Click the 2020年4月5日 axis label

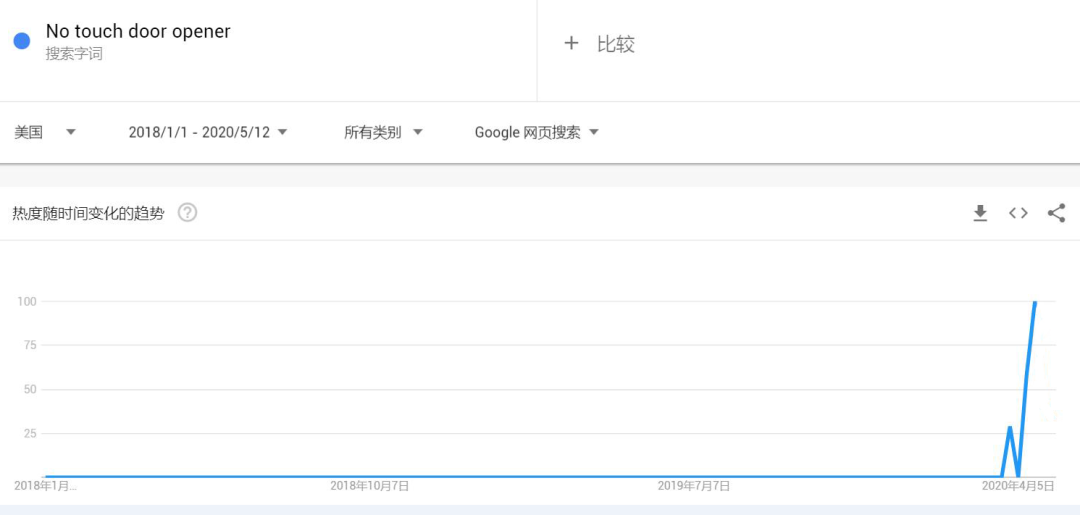pos(1018,486)
